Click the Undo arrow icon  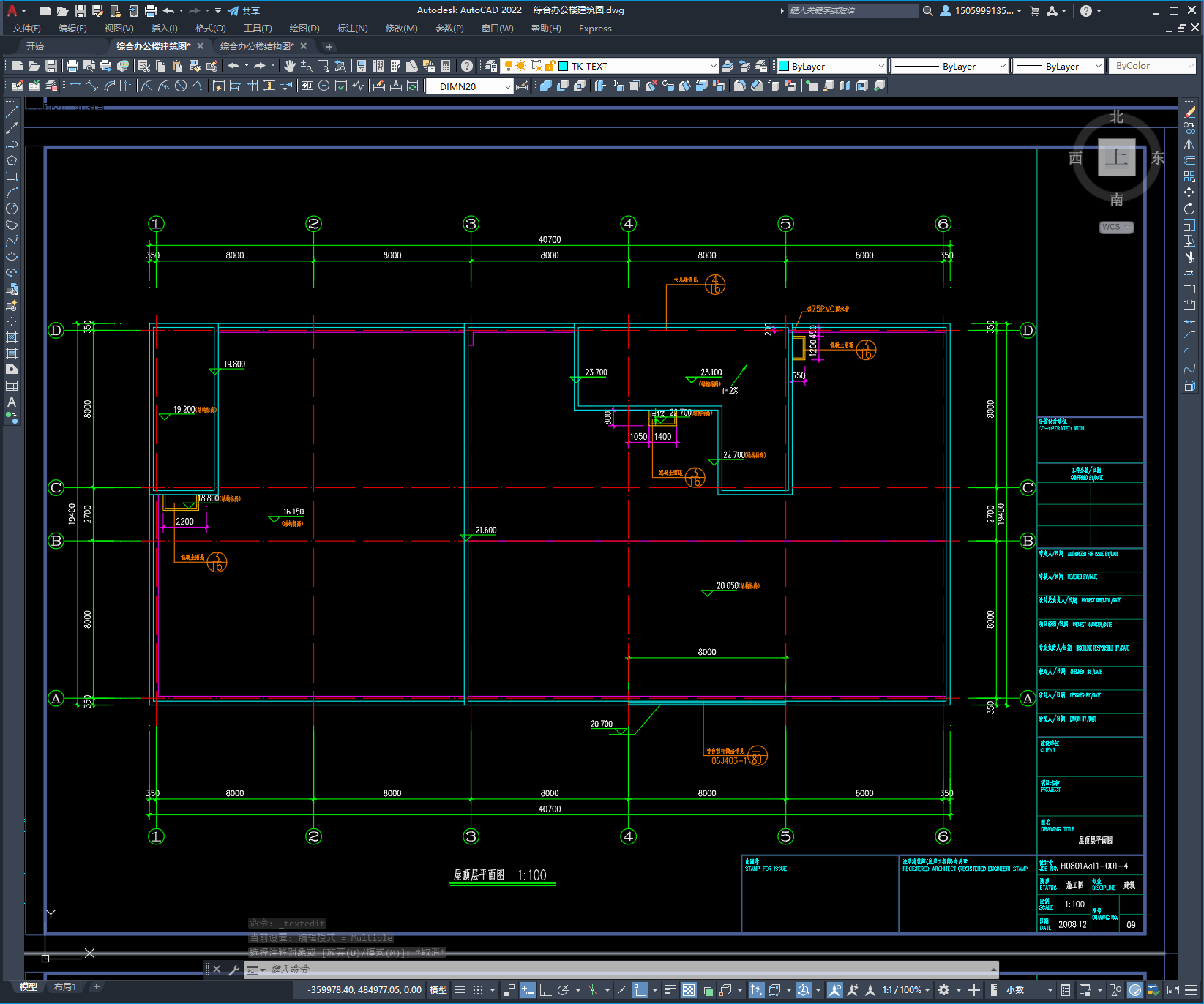tap(233, 66)
